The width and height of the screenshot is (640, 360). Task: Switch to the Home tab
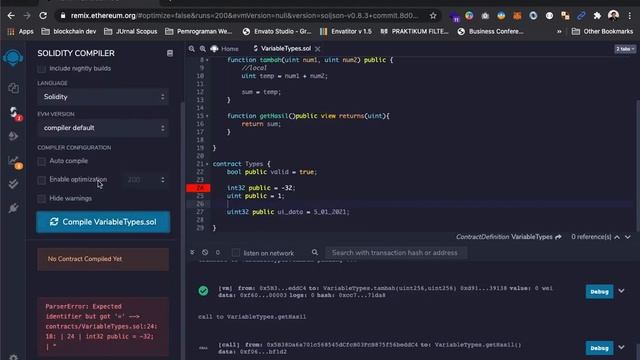tap(224, 49)
